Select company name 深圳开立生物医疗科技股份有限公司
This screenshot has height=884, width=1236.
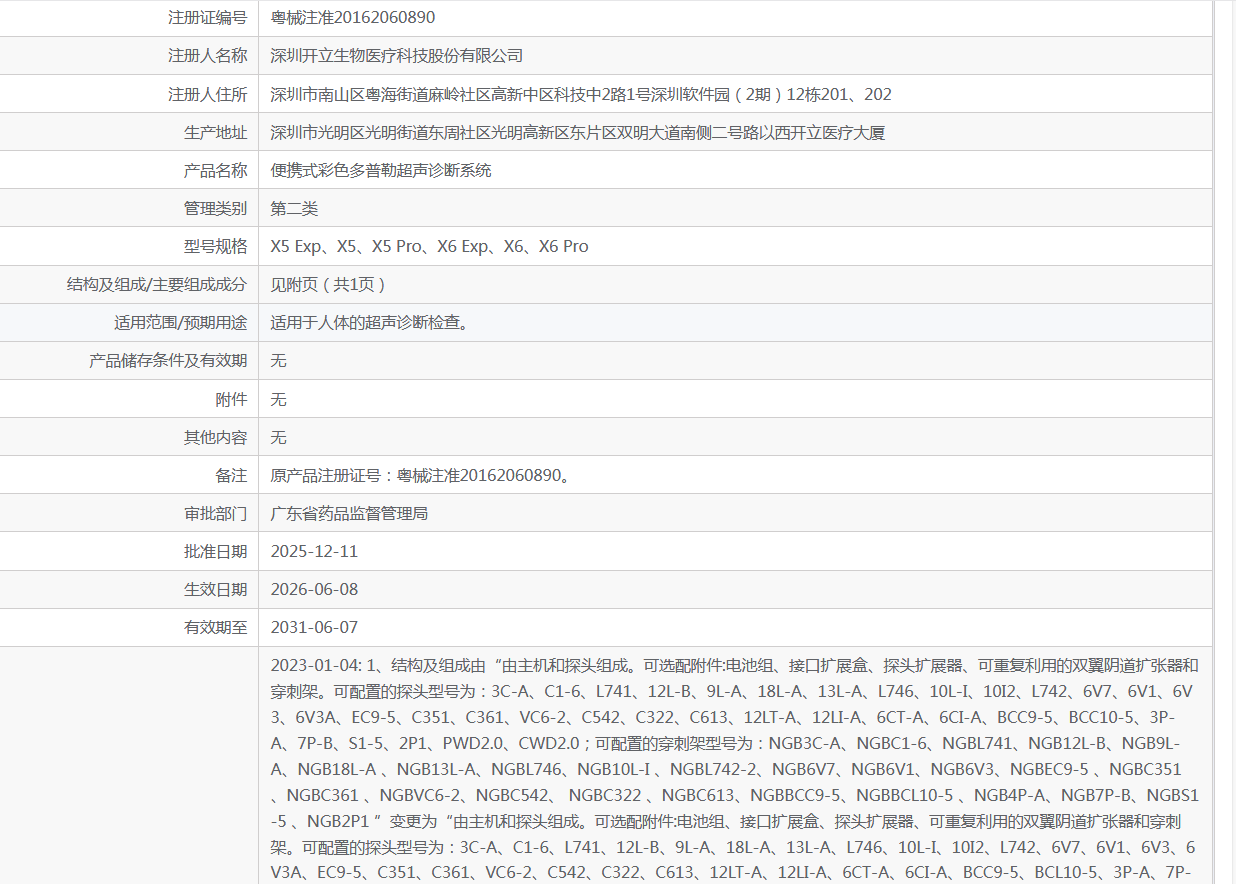[397, 56]
